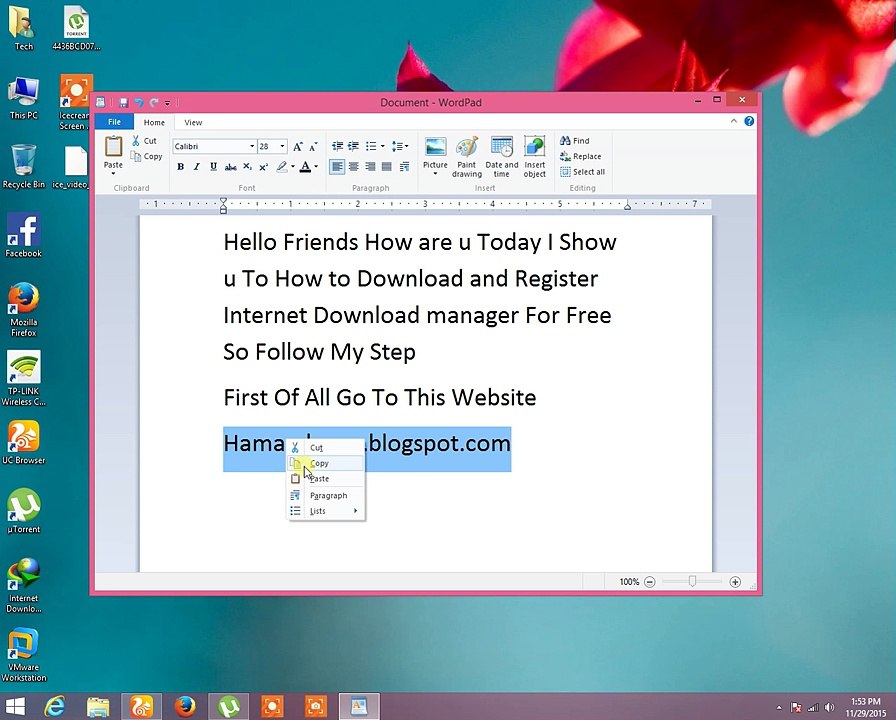Insert Date and time
This screenshot has height=720, width=896.
pyautogui.click(x=502, y=157)
